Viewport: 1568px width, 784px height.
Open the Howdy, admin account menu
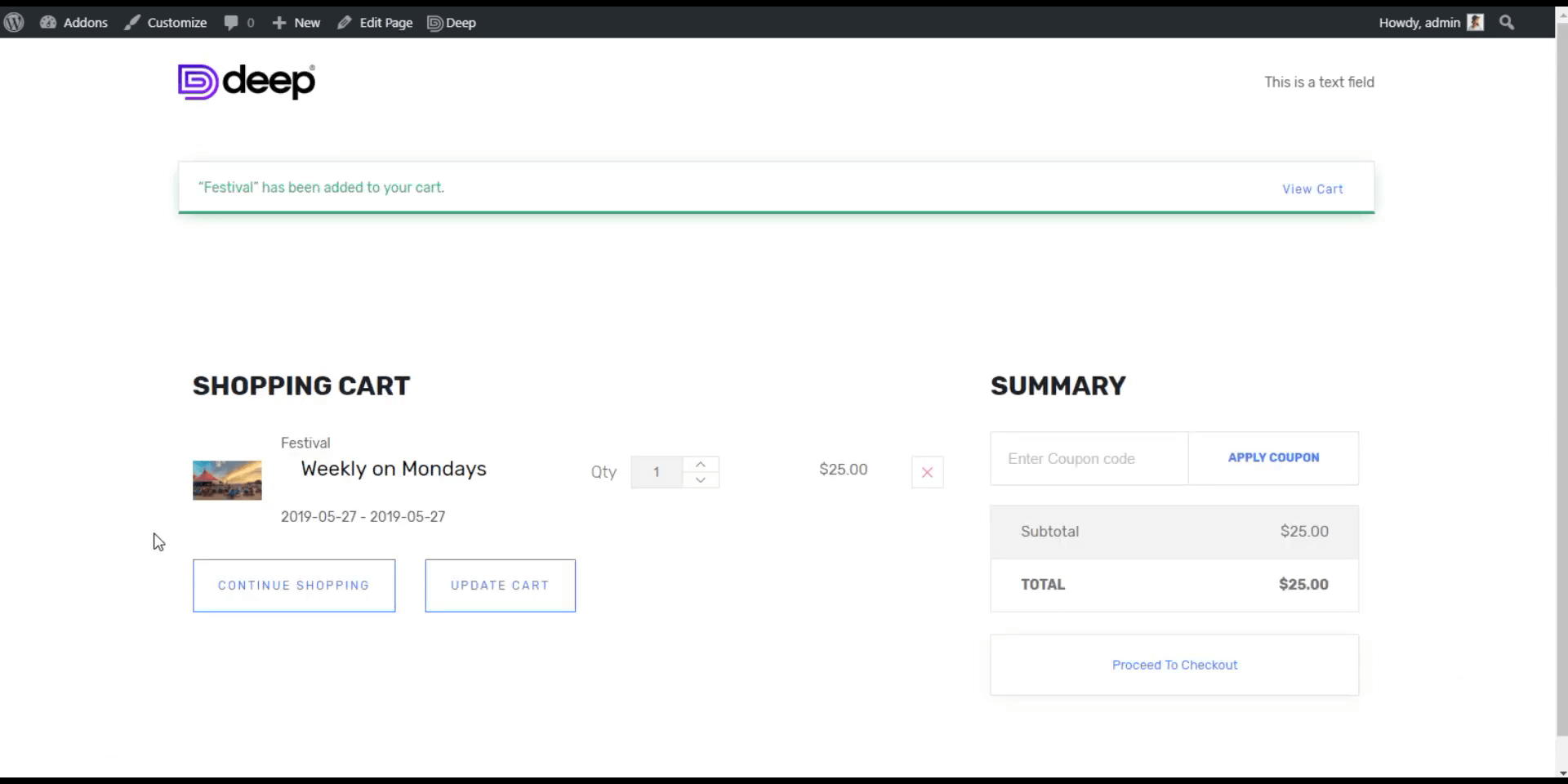coord(1431,23)
